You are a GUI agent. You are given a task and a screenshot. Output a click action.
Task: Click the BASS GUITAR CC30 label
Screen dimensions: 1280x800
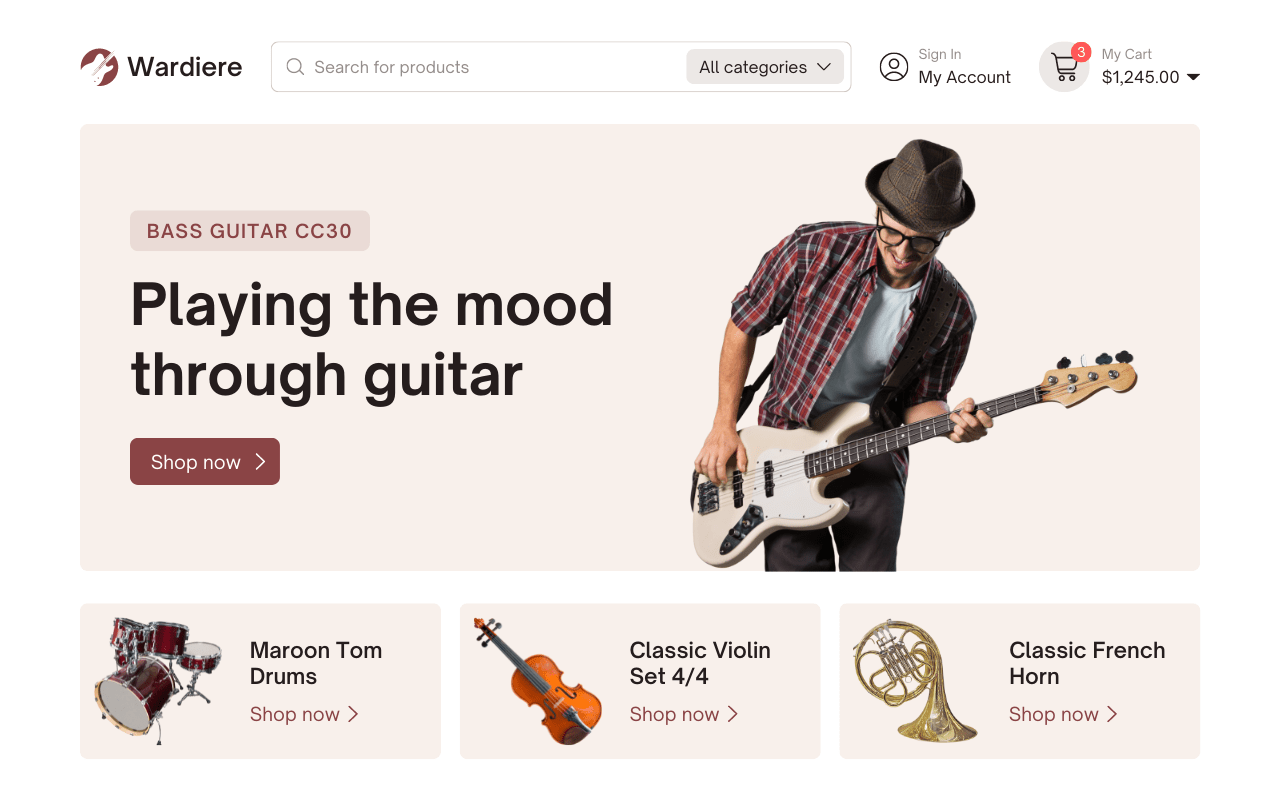pyautogui.click(x=249, y=230)
